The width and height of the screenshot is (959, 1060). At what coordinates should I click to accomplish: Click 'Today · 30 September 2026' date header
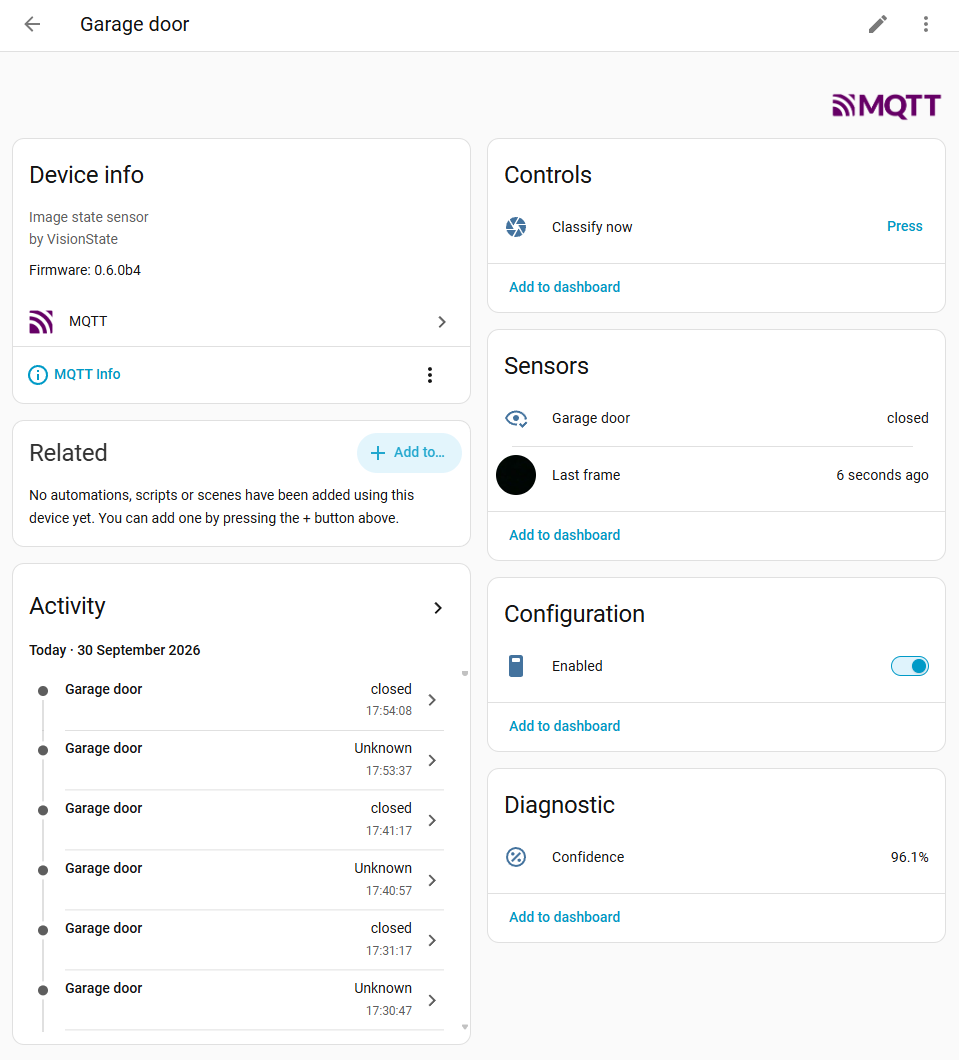(x=115, y=650)
